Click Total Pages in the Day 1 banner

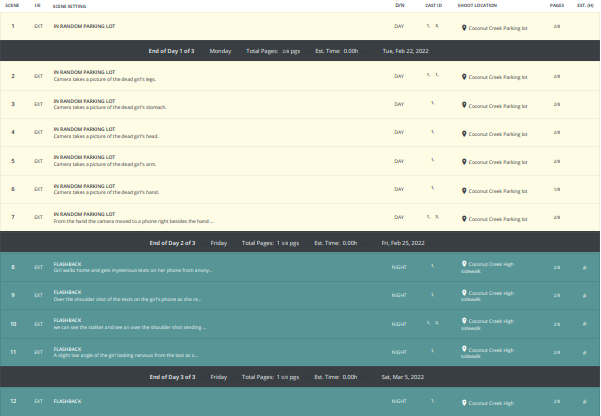[273, 51]
